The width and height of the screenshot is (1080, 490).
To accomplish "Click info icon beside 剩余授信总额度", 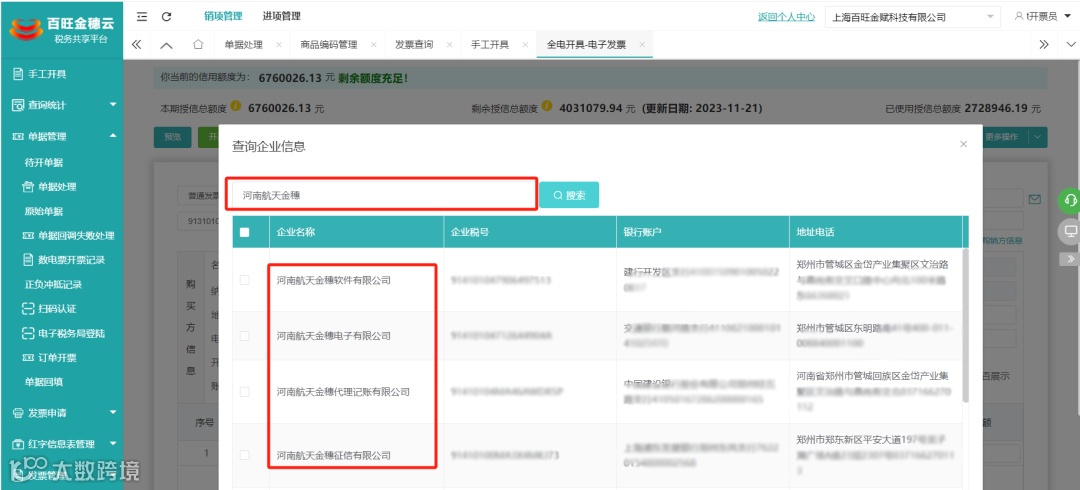I will pyautogui.click(x=547, y=107).
